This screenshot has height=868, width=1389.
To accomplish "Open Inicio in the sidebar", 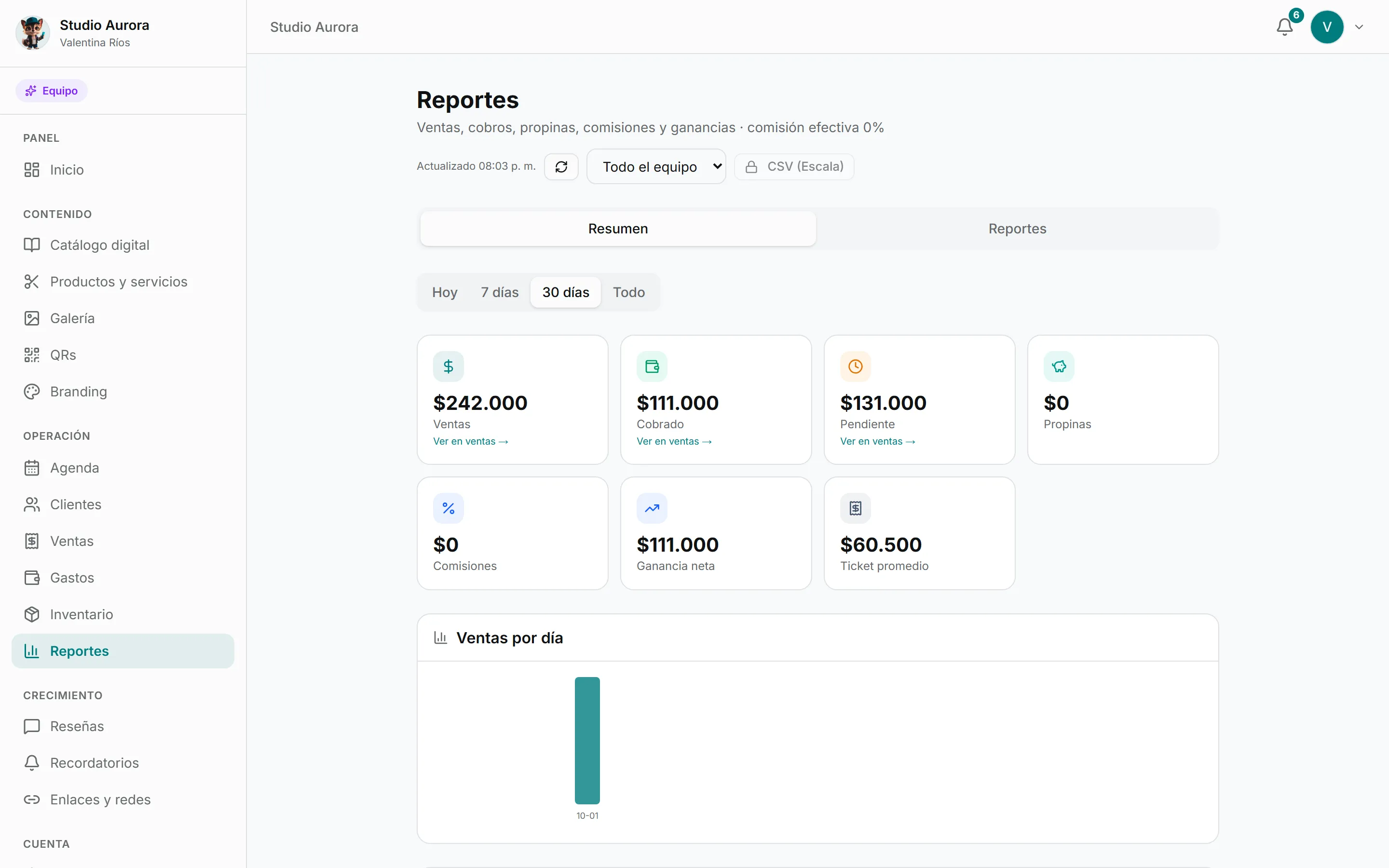I will pyautogui.click(x=123, y=170).
